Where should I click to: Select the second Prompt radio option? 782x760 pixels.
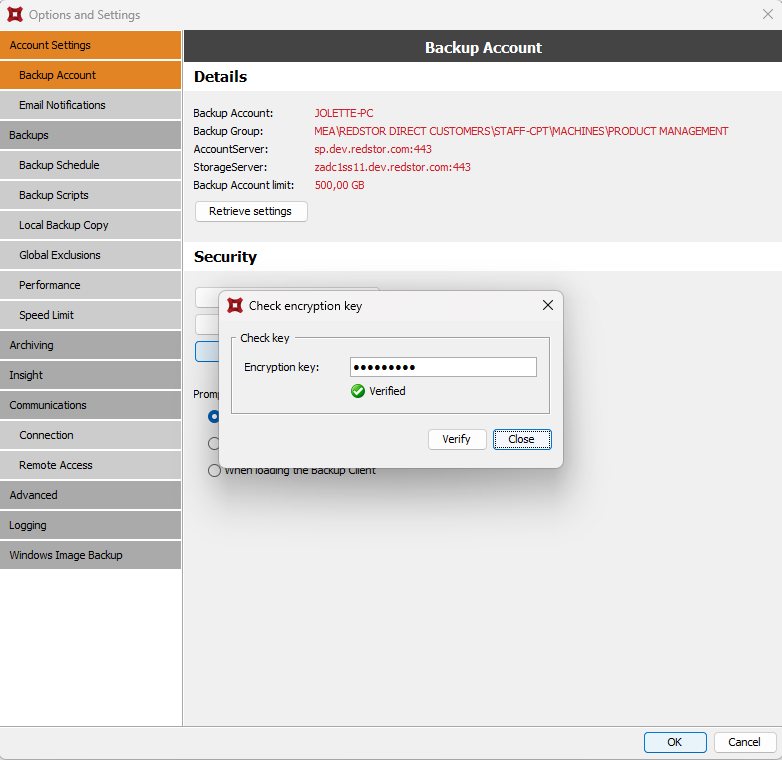pos(213,443)
